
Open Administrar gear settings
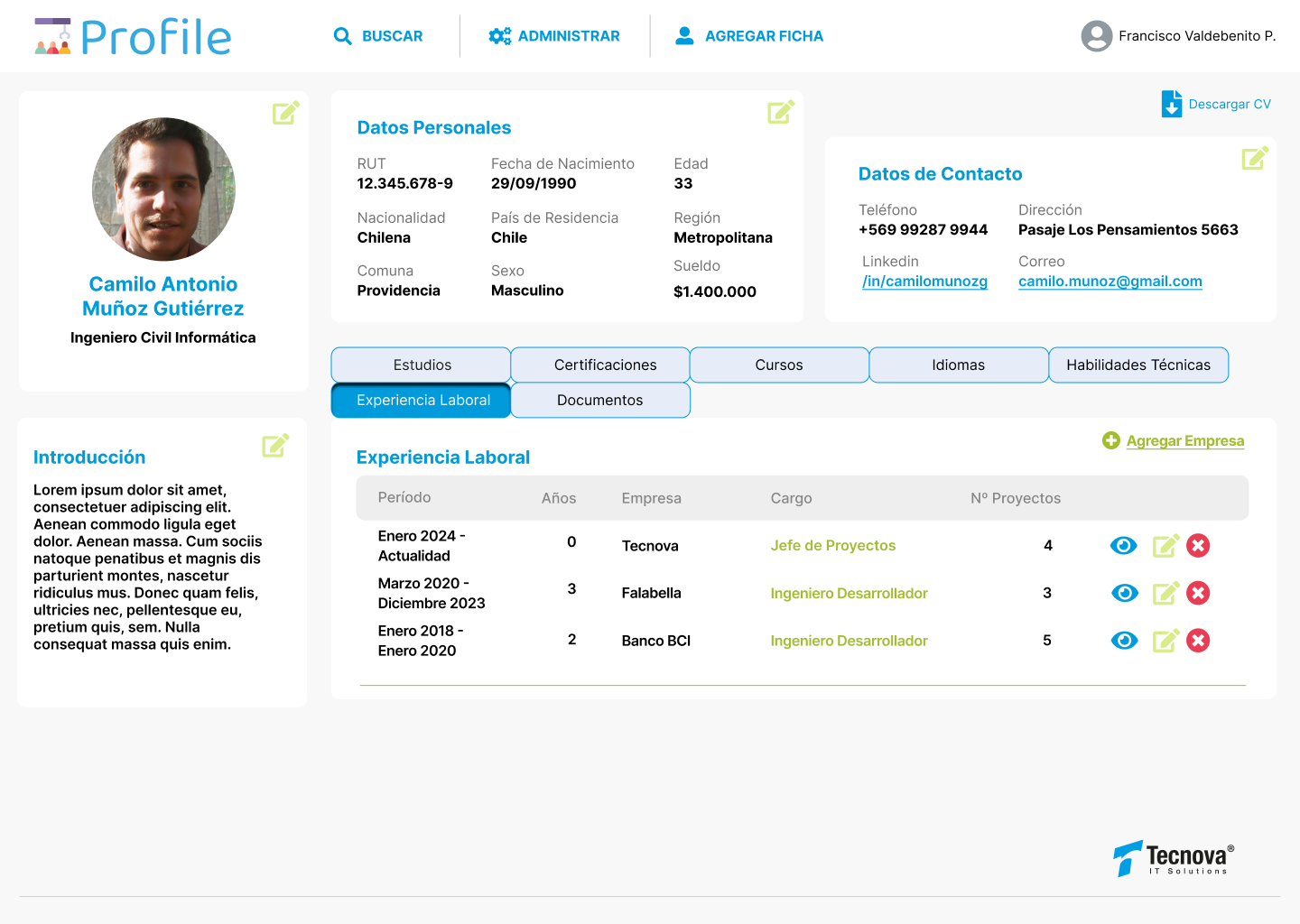point(499,36)
